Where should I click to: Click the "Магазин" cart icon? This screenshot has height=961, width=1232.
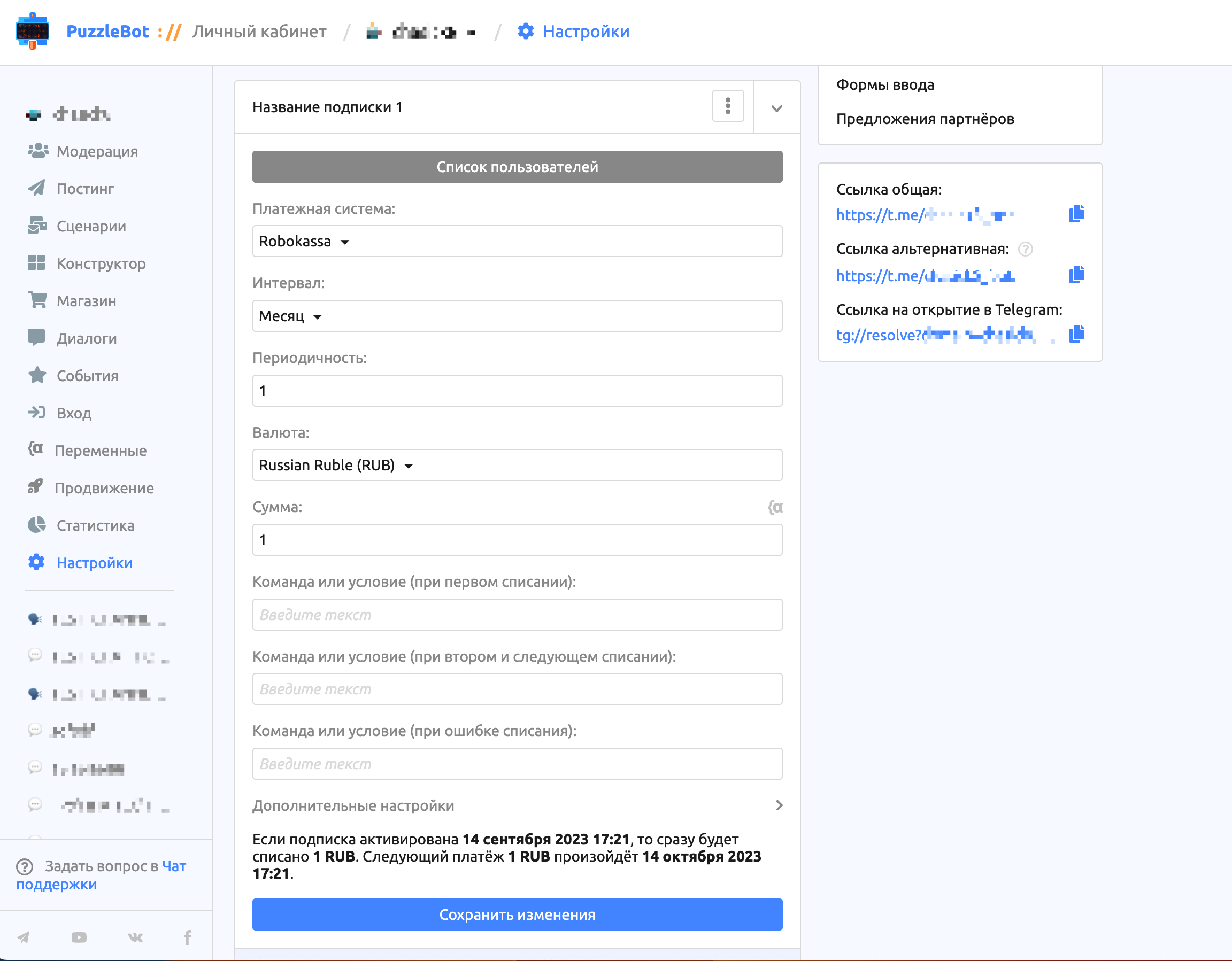click(37, 300)
